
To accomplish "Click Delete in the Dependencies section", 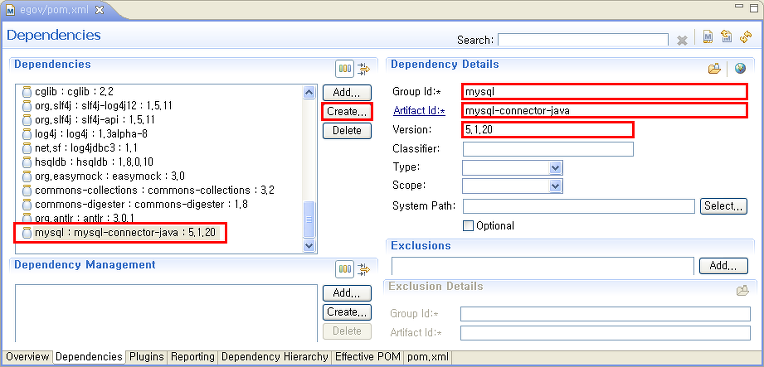I will point(347,131).
